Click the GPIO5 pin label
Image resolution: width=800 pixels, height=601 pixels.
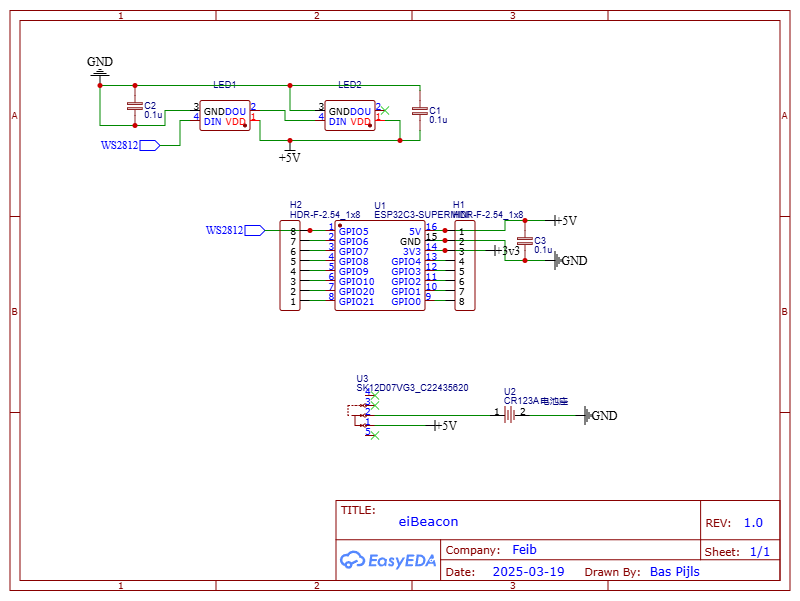tap(354, 232)
